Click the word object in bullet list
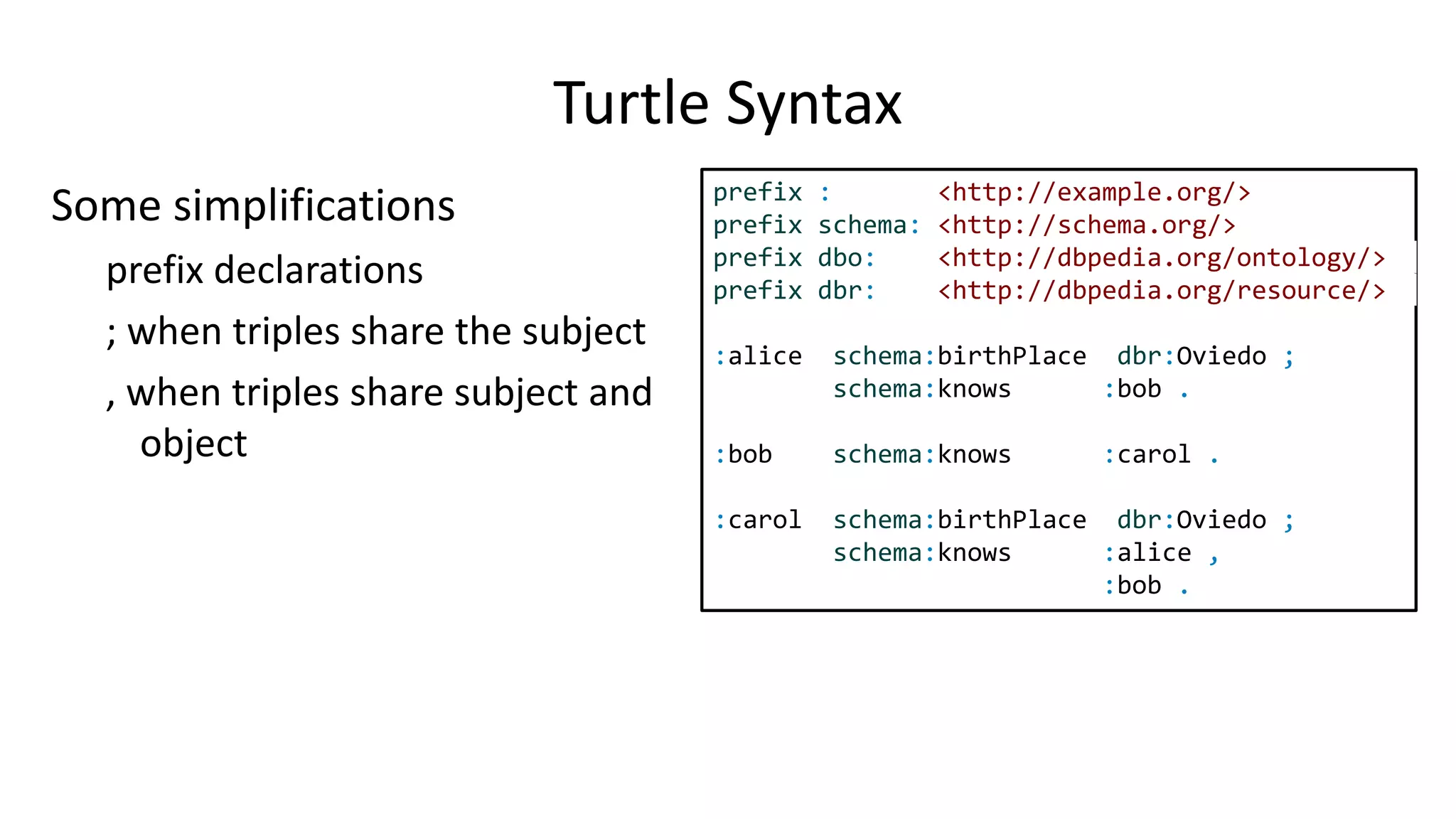The height and width of the screenshot is (819, 1456). pos(193,444)
